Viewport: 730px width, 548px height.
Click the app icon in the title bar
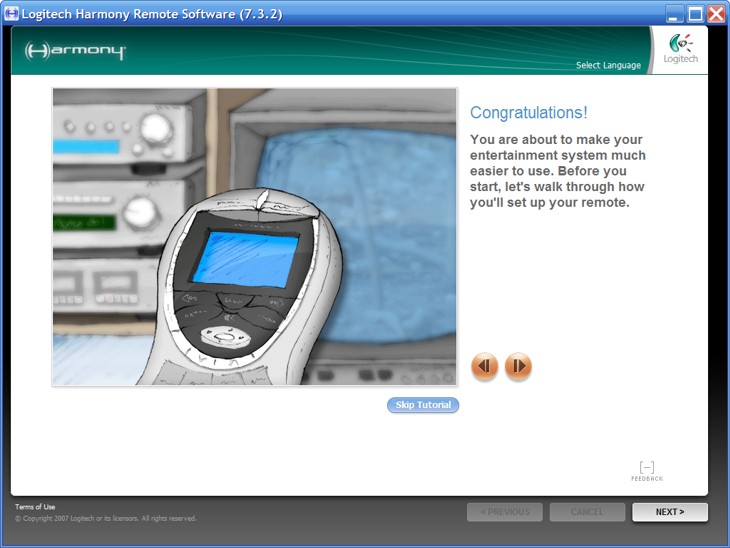pos(11,14)
